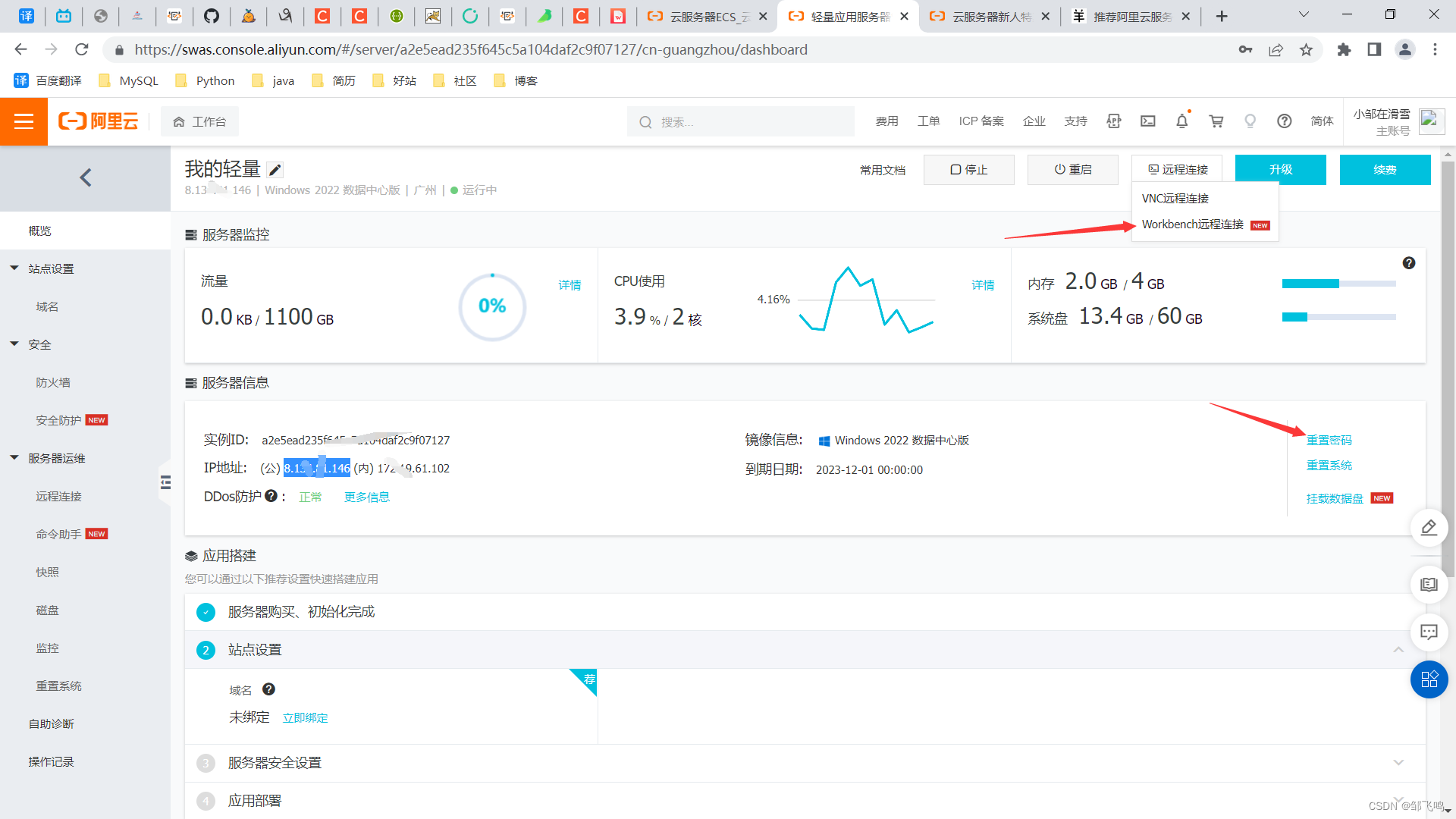
Task: Collapse the 服务器运维 sidebar group
Action: (x=14, y=457)
